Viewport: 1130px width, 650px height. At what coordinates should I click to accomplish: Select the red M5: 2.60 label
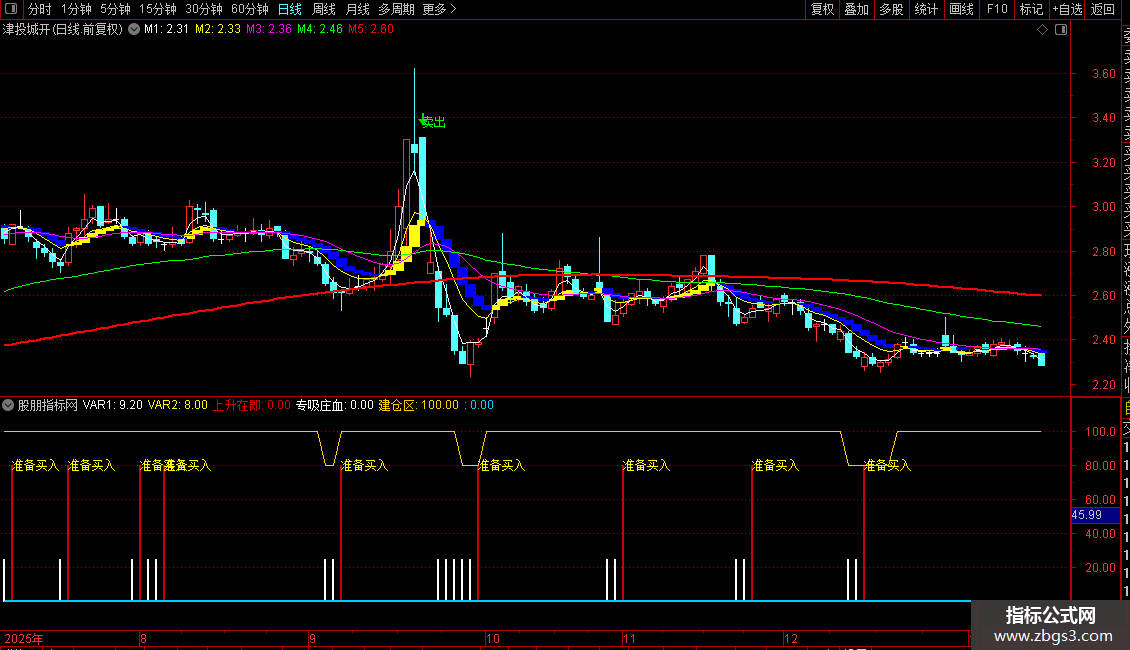371,29
